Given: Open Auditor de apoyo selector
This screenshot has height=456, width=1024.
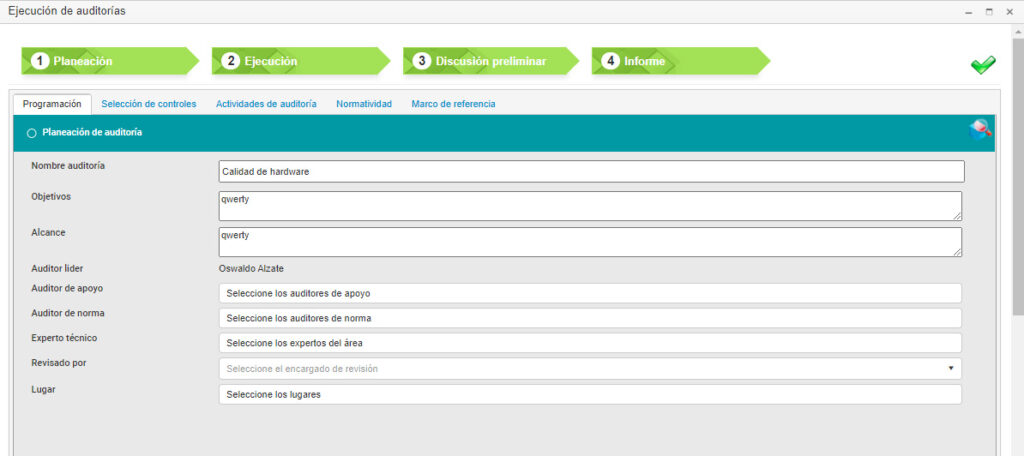Looking at the screenshot, I should click(590, 293).
